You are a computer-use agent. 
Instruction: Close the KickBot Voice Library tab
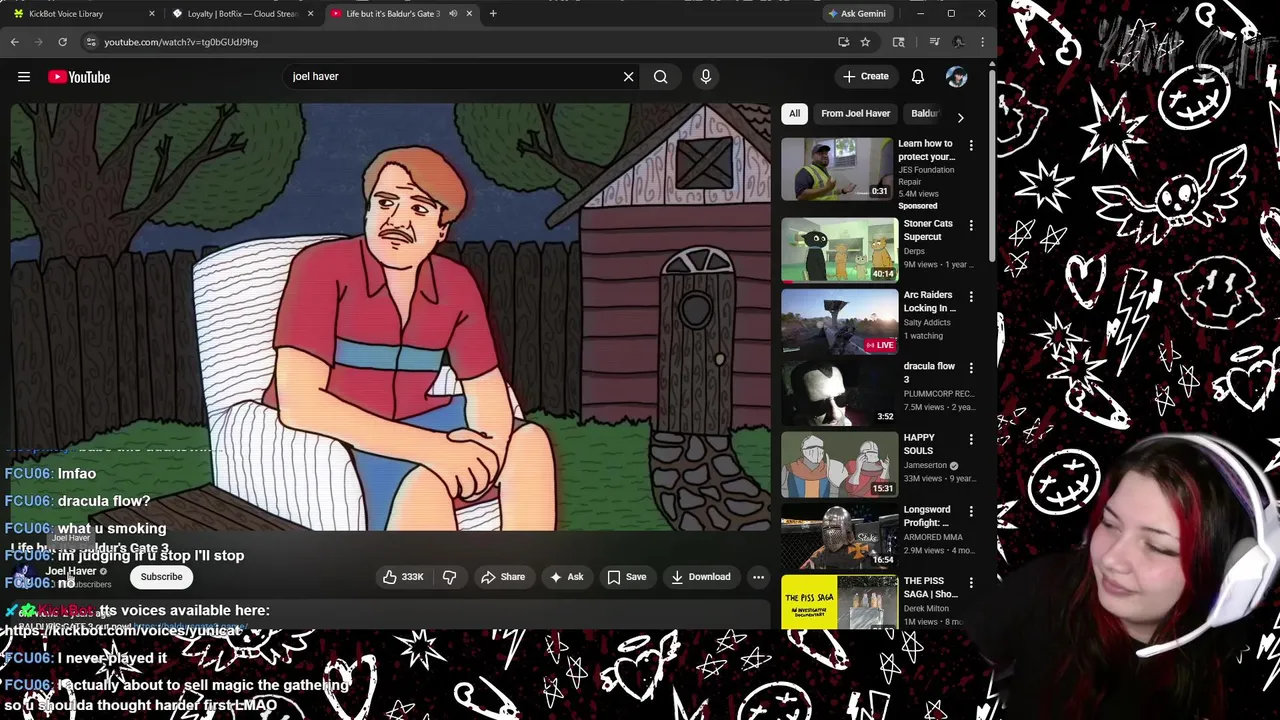(152, 14)
